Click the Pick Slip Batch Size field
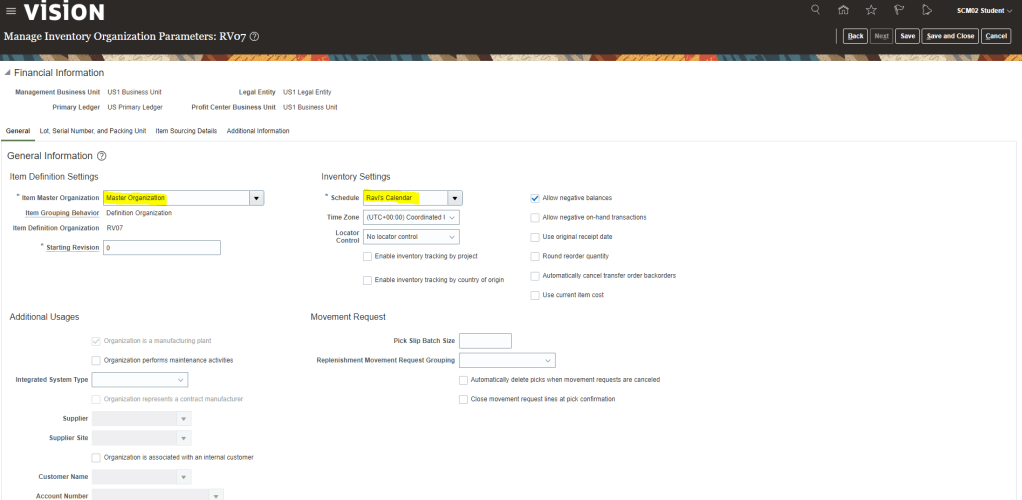The height and width of the screenshot is (500, 1022). (485, 341)
